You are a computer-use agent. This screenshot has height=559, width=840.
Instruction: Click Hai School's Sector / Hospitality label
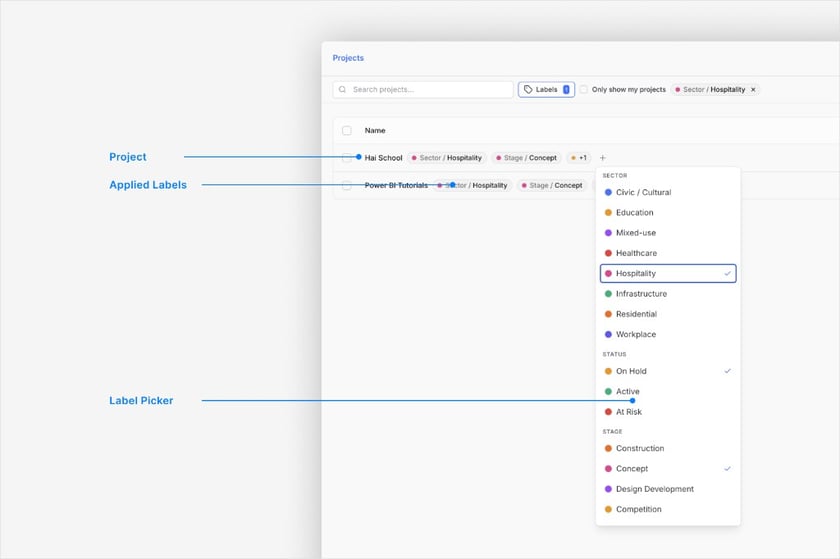447,158
